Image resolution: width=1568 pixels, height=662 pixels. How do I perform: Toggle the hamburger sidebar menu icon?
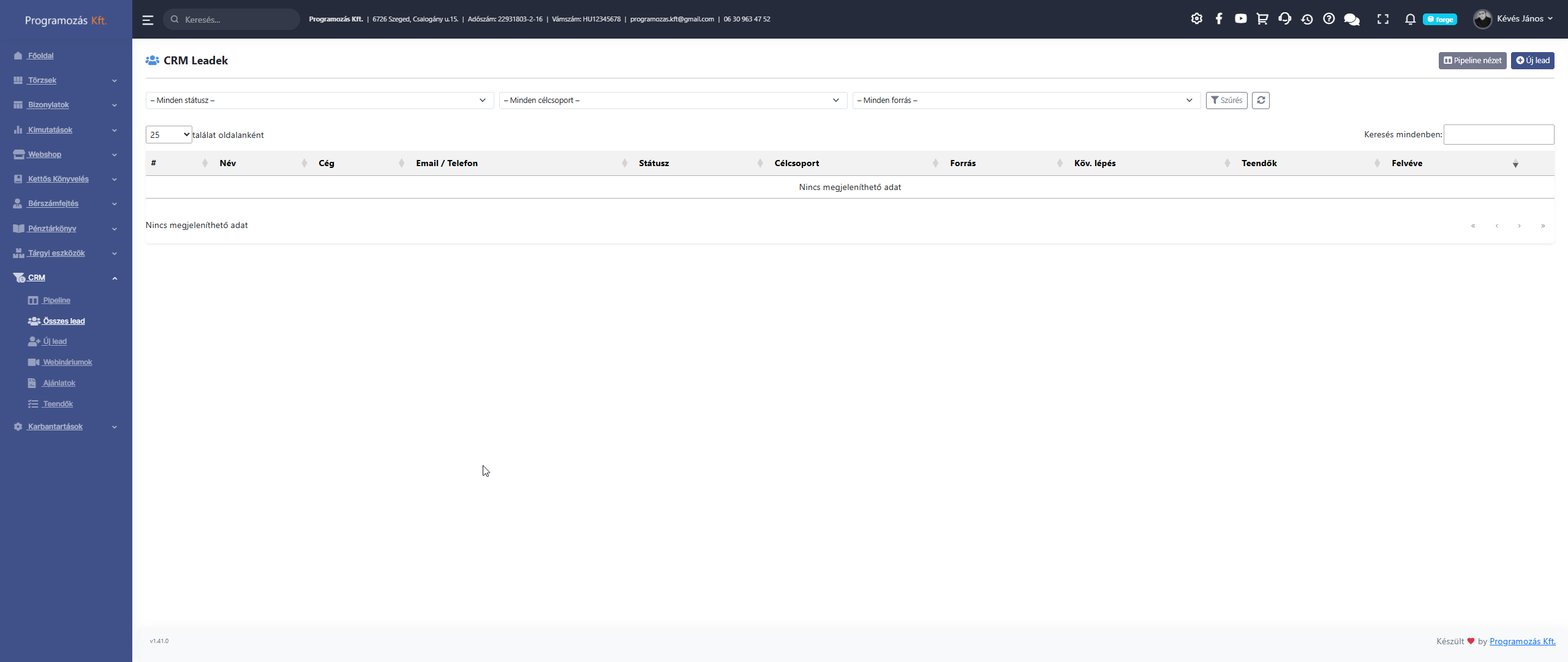[x=148, y=20]
